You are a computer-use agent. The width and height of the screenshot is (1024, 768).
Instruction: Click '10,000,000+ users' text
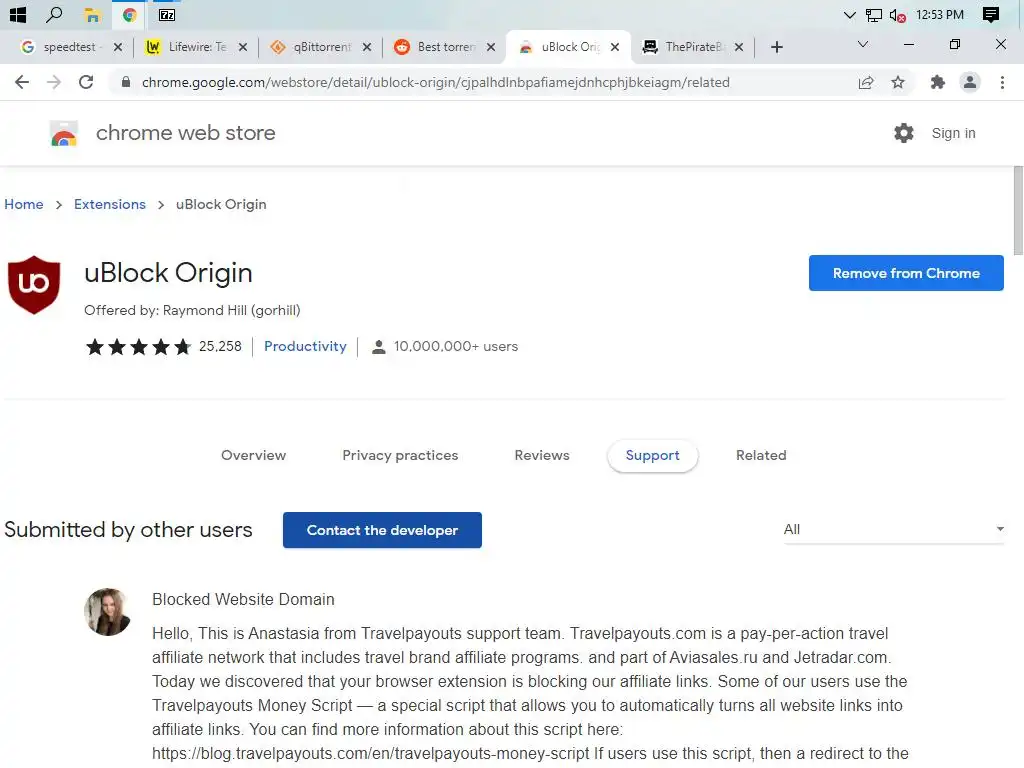coord(456,346)
